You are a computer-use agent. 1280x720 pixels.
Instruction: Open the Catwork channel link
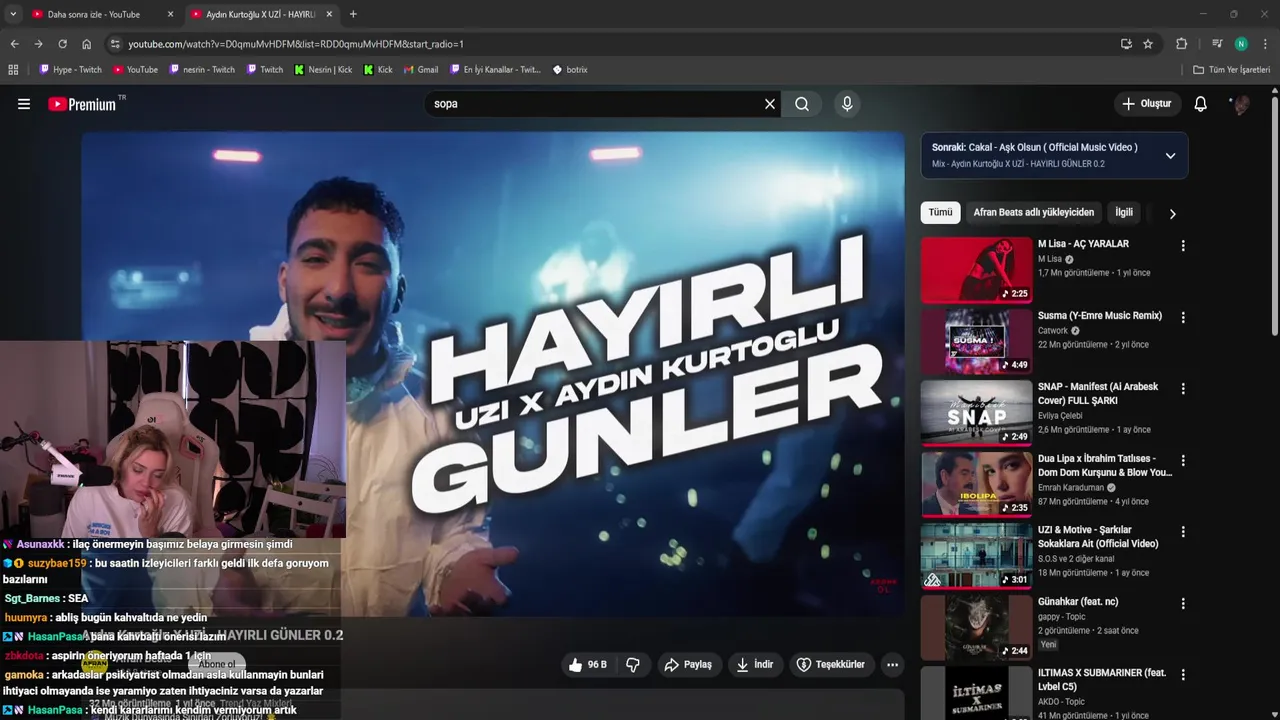(1053, 331)
